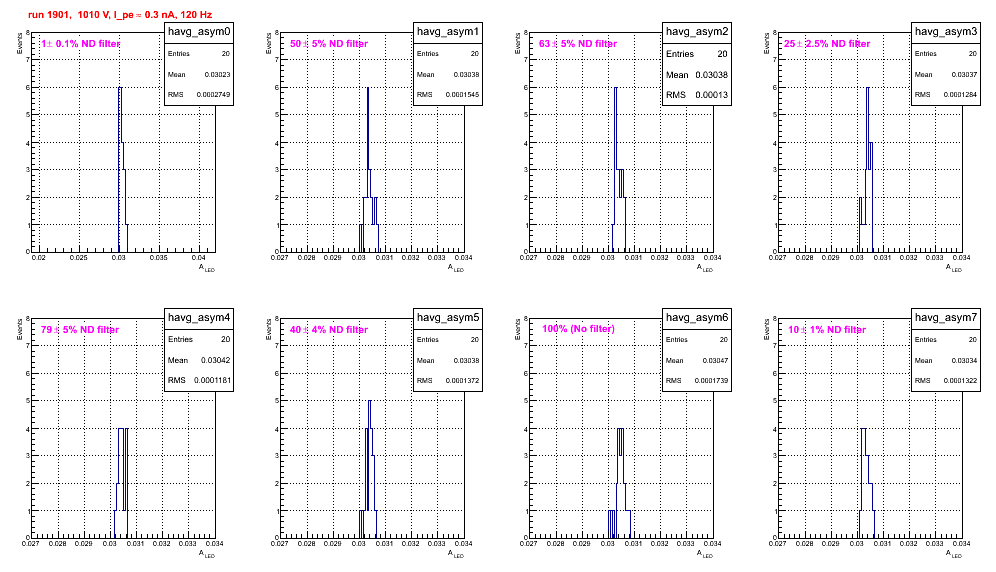This screenshot has width=996, height=572.
Task: Click the '63± 5% ND filter' label
Action: [x=578, y=44]
